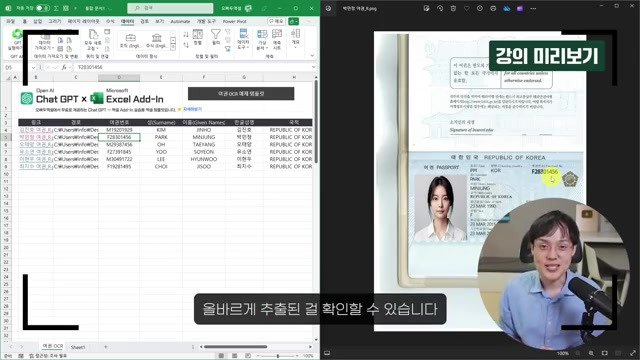Click the Normal view icon in status bar
Screen dimensions: 640x360
pyautogui.click(x=221, y=356)
